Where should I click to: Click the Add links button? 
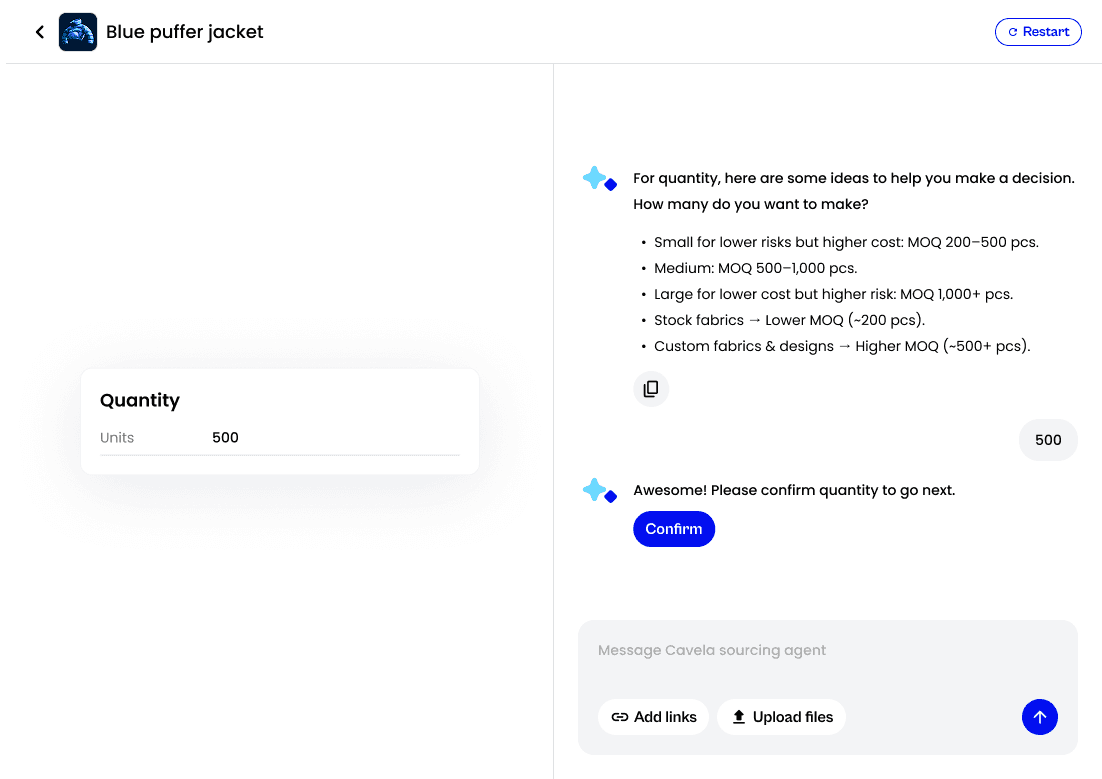click(x=654, y=717)
